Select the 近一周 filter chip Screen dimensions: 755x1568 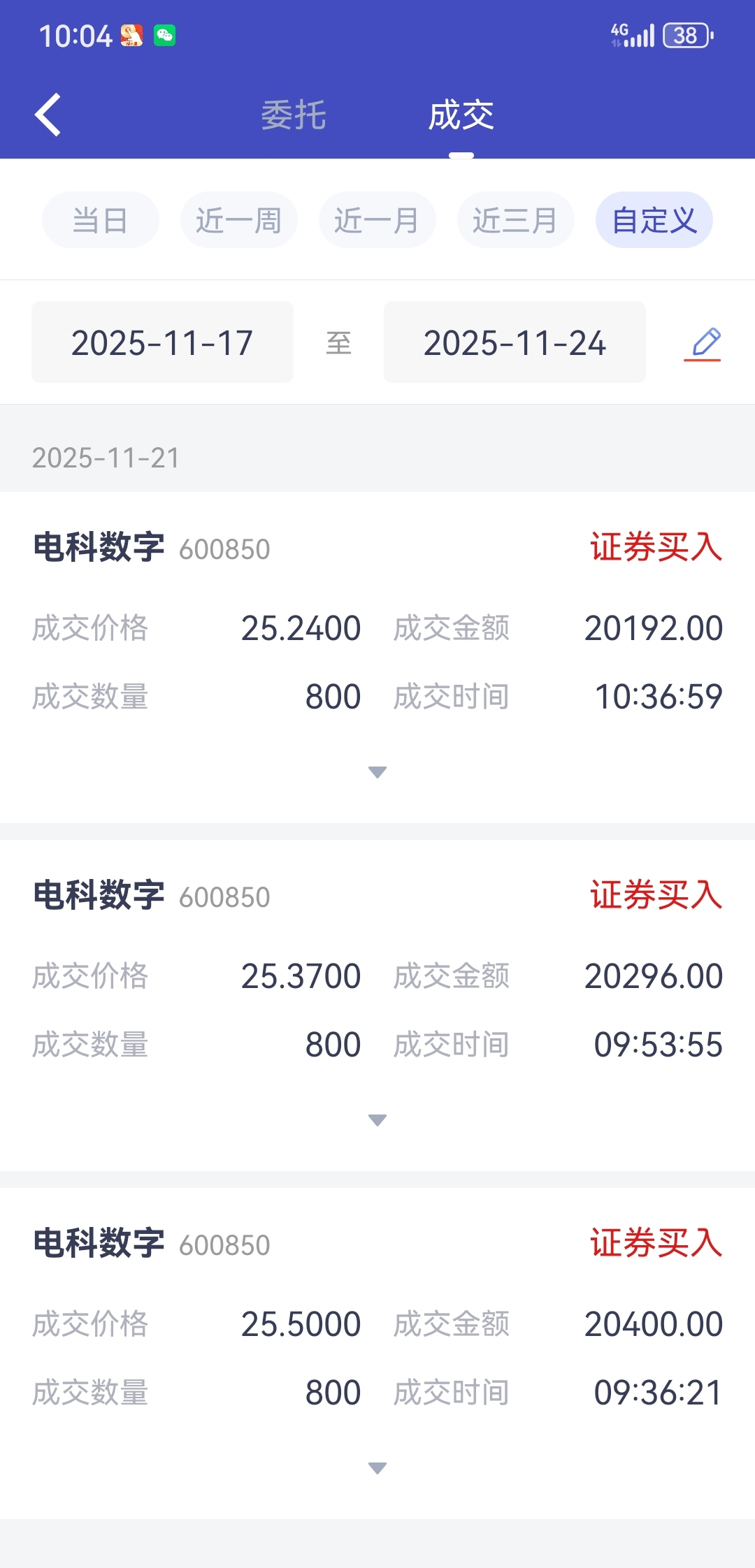[239, 220]
